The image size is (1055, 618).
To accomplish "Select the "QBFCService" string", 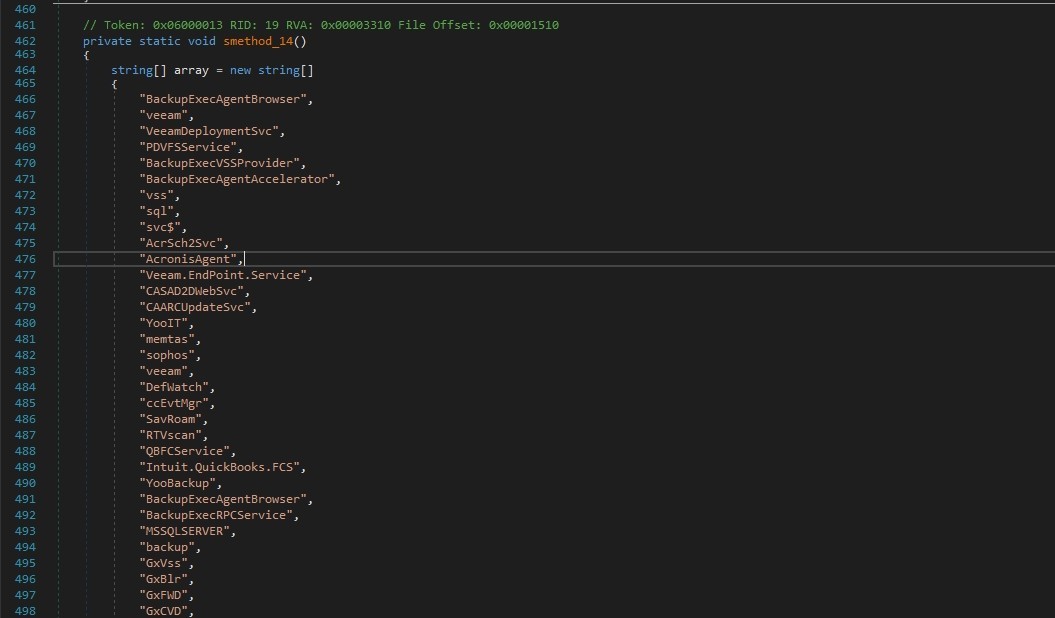I will click(184, 451).
